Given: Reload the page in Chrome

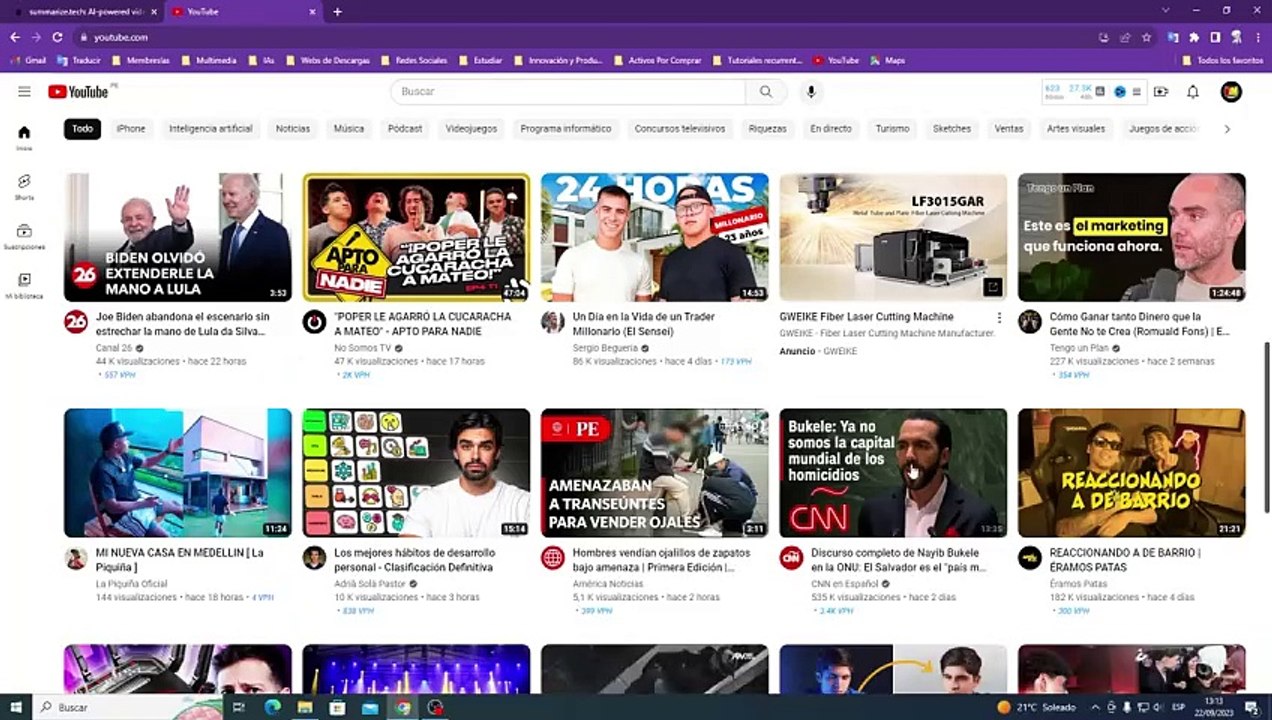Looking at the screenshot, I should (57, 37).
